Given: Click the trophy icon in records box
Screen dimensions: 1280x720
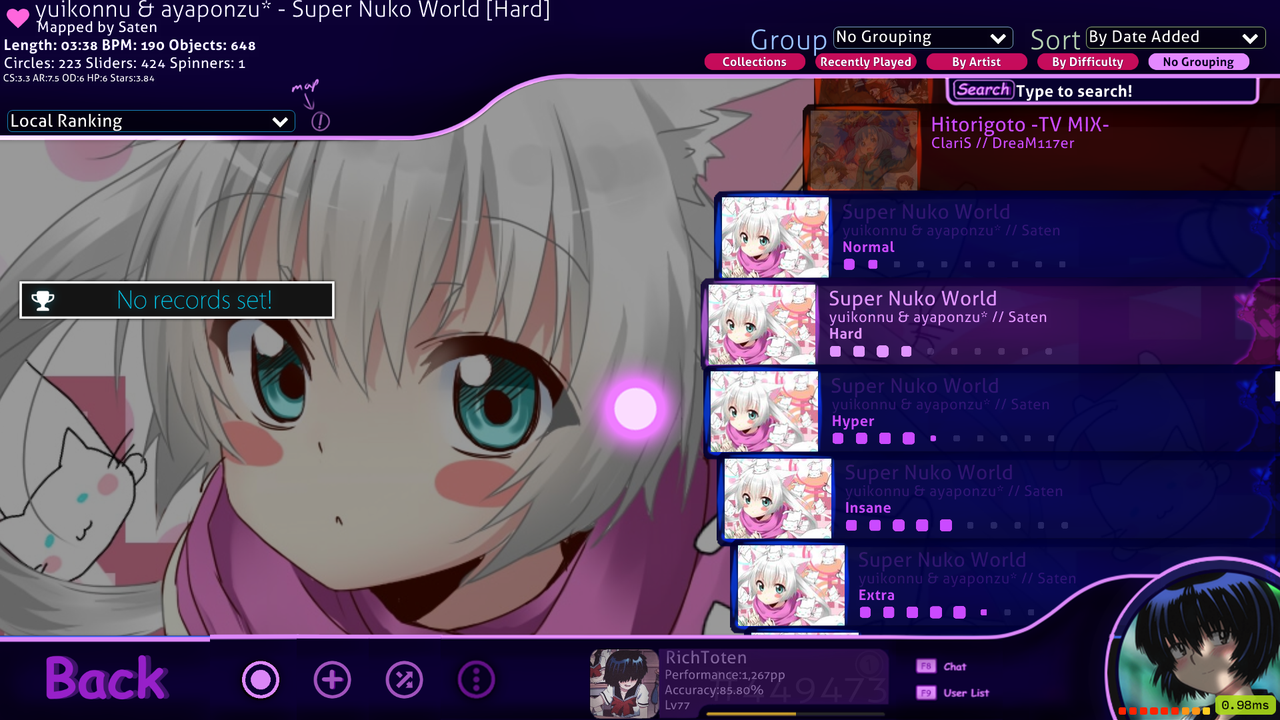Looking at the screenshot, I should [x=42, y=300].
